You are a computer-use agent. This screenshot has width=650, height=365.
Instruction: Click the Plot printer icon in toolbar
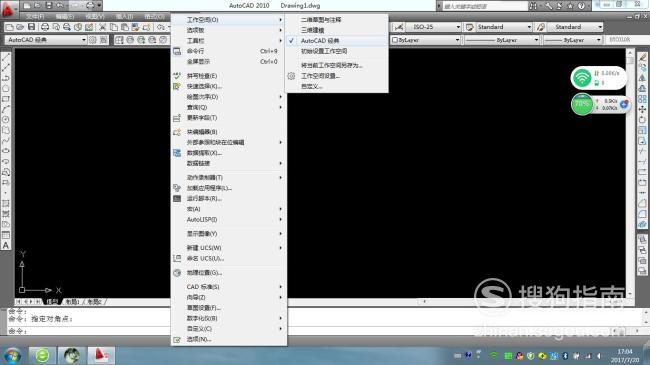click(44, 27)
